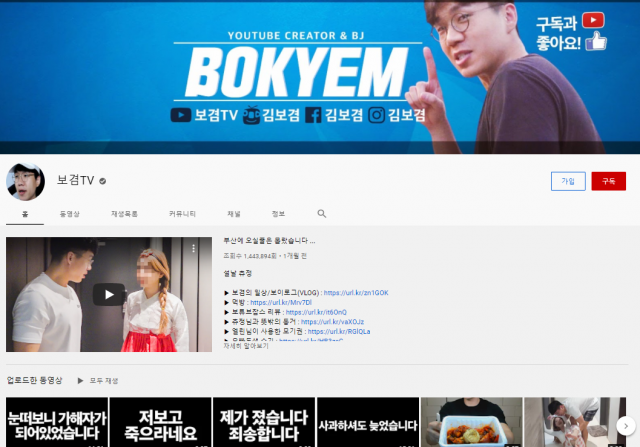Open the 재생목록 tab
The width and height of the screenshot is (640, 447).
[x=124, y=214]
